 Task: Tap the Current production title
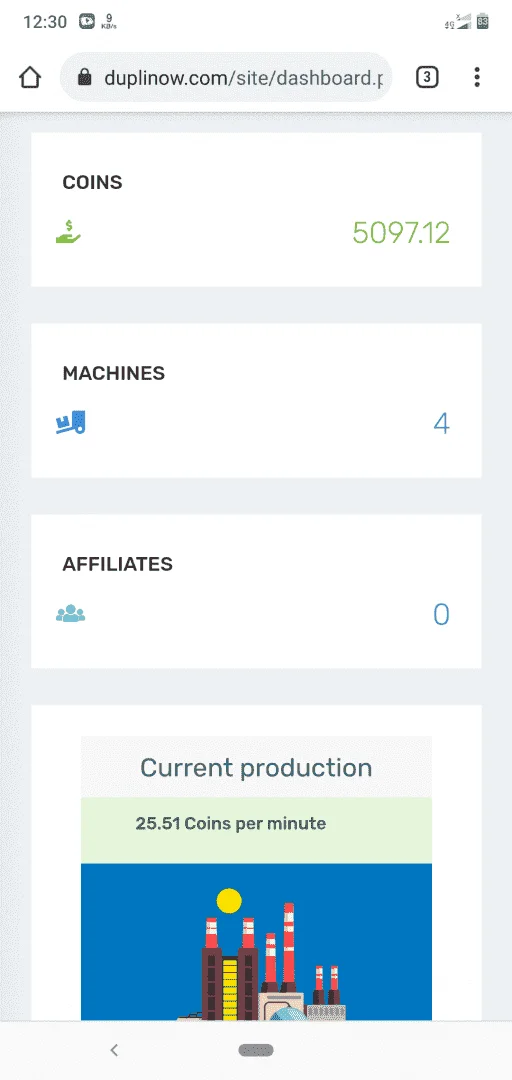(x=256, y=767)
